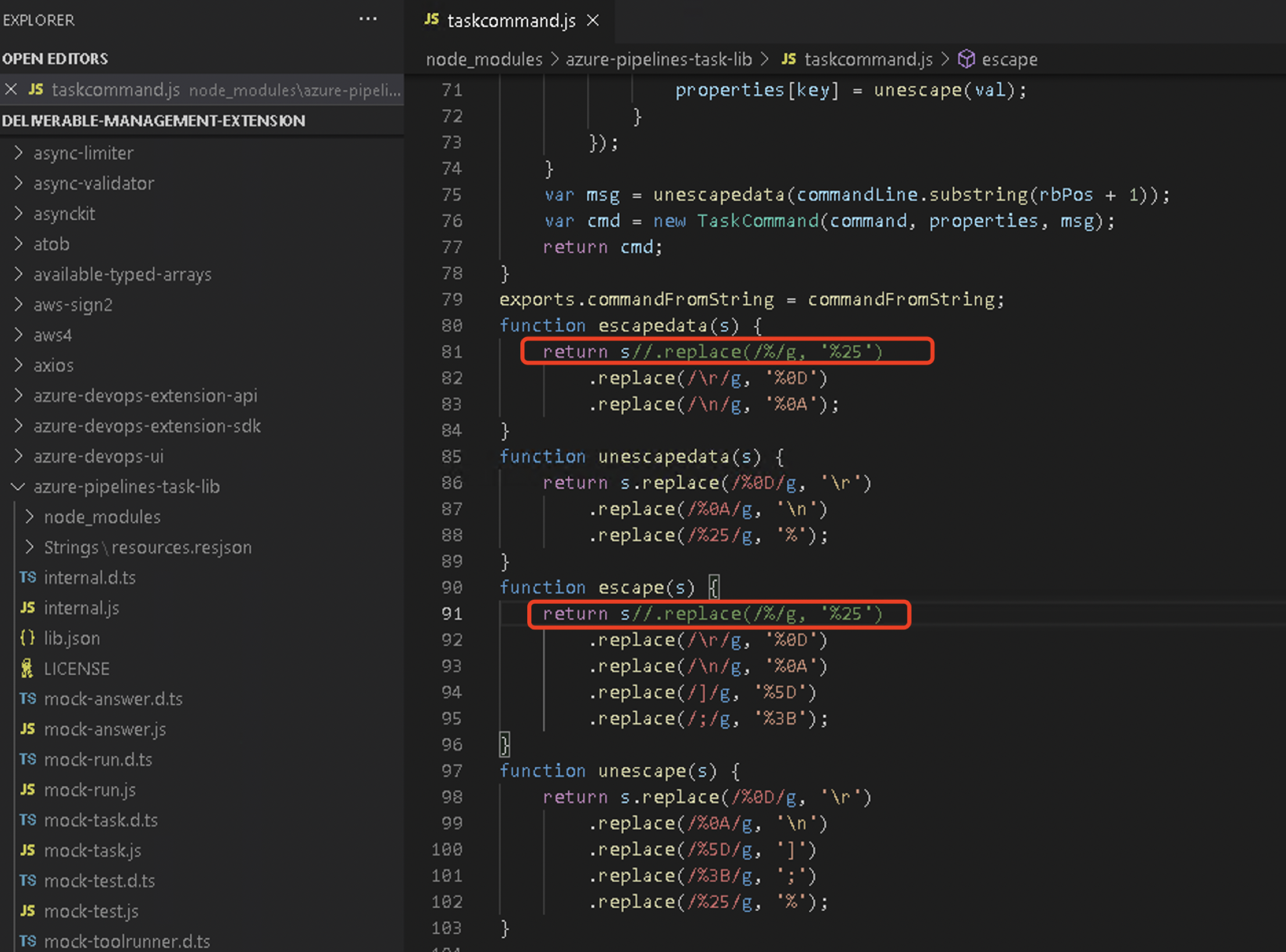Expand the azure-devops-extension-sdk folder
This screenshot has width=1286, height=952.
click(147, 426)
